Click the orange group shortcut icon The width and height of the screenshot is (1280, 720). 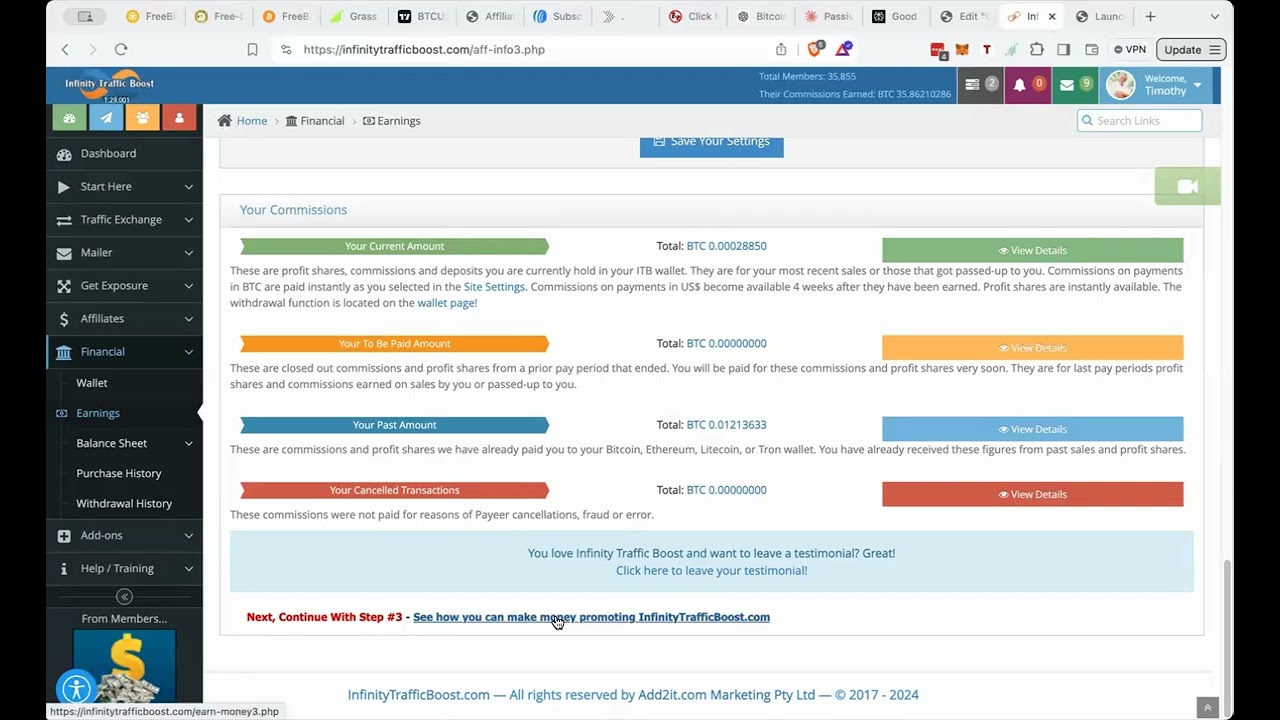(x=142, y=118)
